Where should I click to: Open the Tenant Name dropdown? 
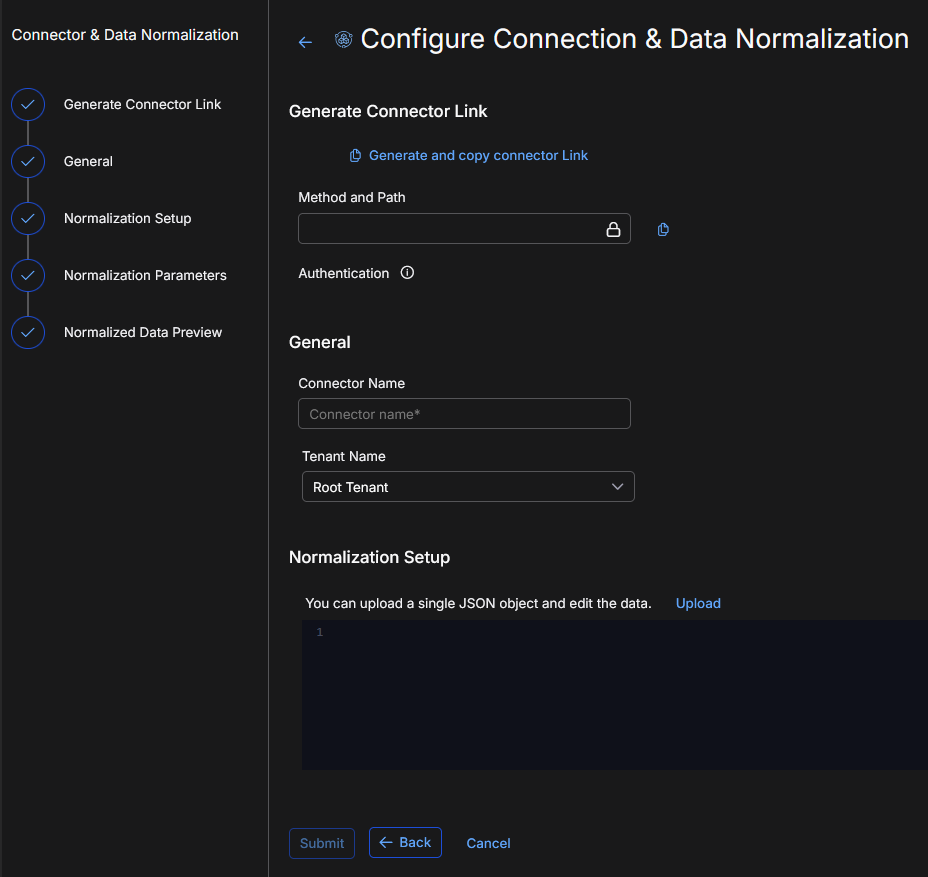pyautogui.click(x=467, y=487)
